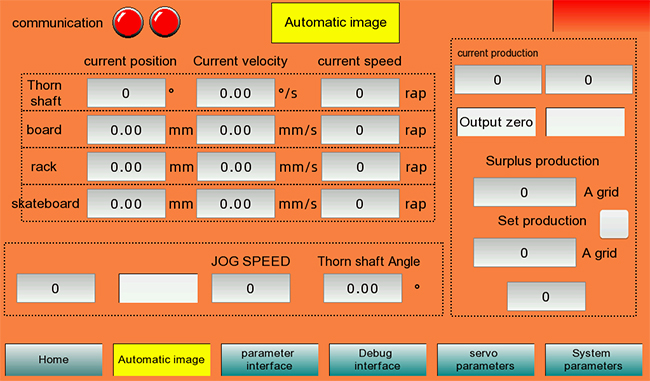Click the bottom value field in production panel
This screenshot has height=381, width=650.
pyautogui.click(x=546, y=296)
